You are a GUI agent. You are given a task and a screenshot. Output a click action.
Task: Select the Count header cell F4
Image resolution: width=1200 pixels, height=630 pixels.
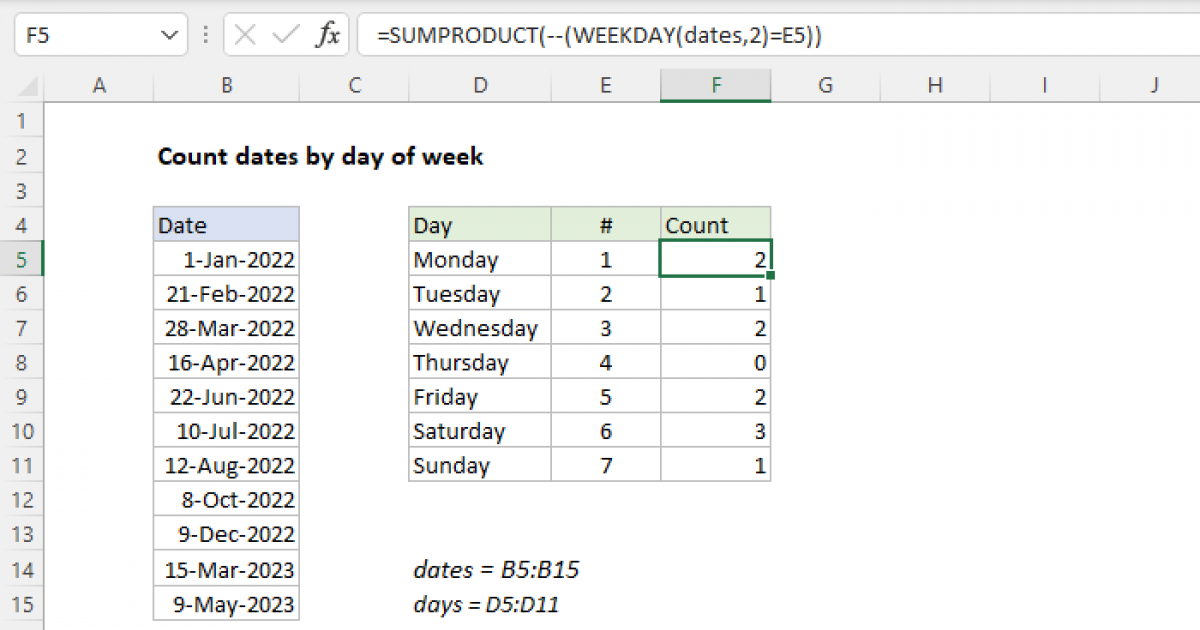[x=716, y=224]
